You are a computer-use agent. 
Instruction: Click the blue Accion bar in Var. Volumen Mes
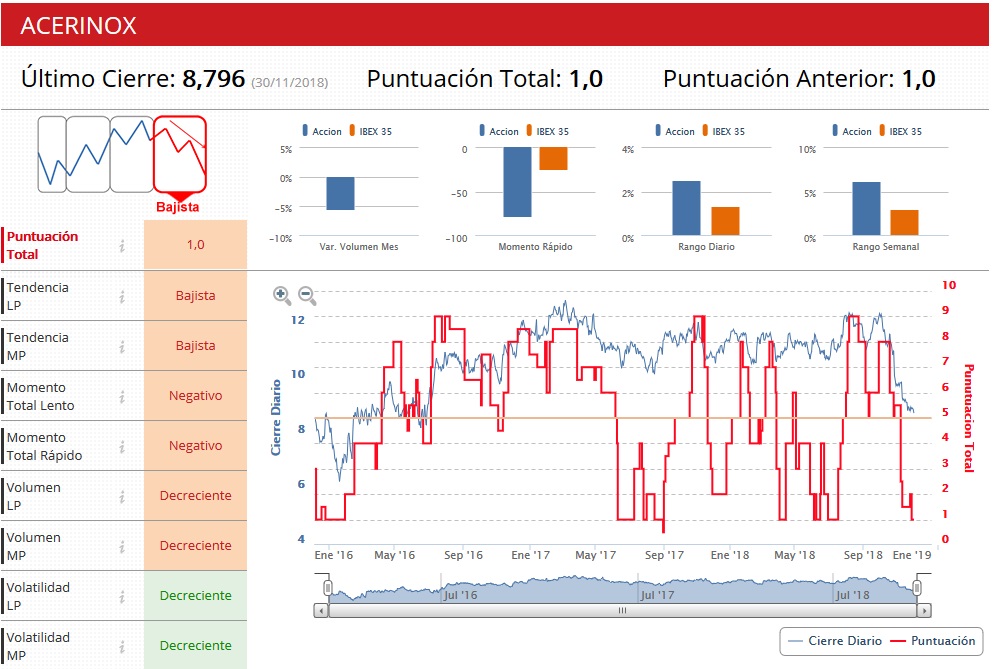pos(340,193)
